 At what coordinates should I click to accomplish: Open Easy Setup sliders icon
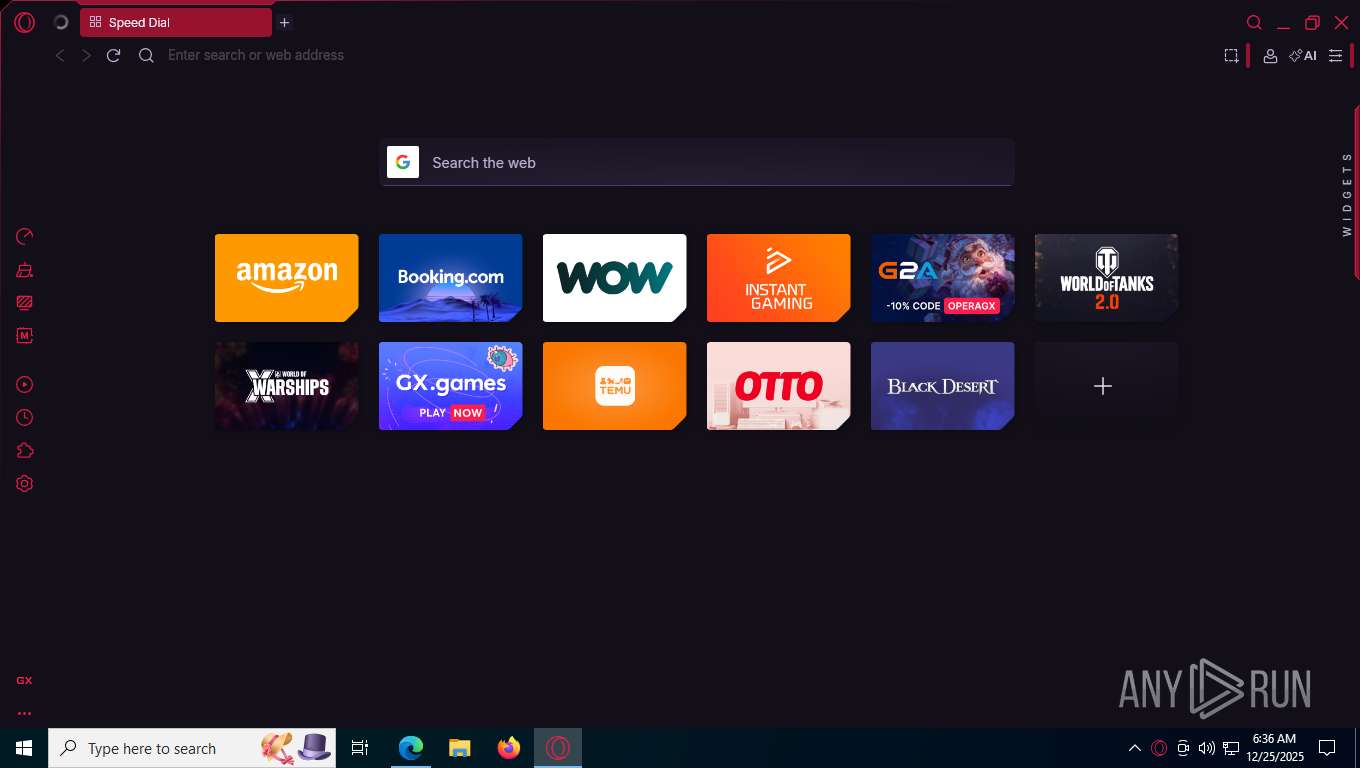(x=1335, y=56)
